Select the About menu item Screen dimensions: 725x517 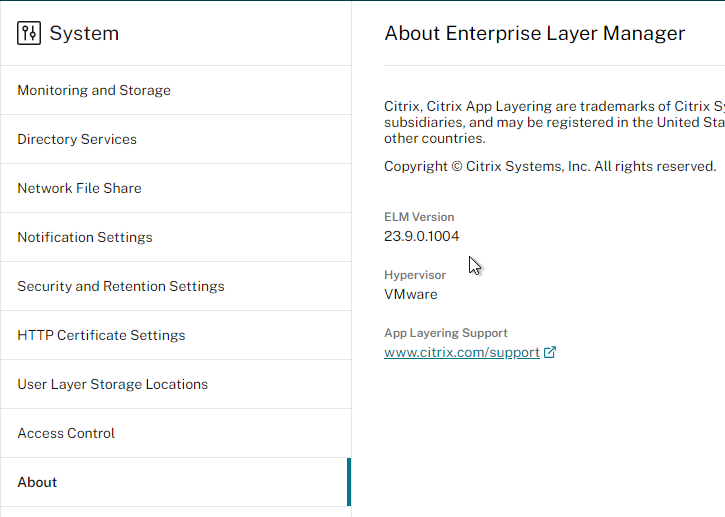(x=176, y=482)
